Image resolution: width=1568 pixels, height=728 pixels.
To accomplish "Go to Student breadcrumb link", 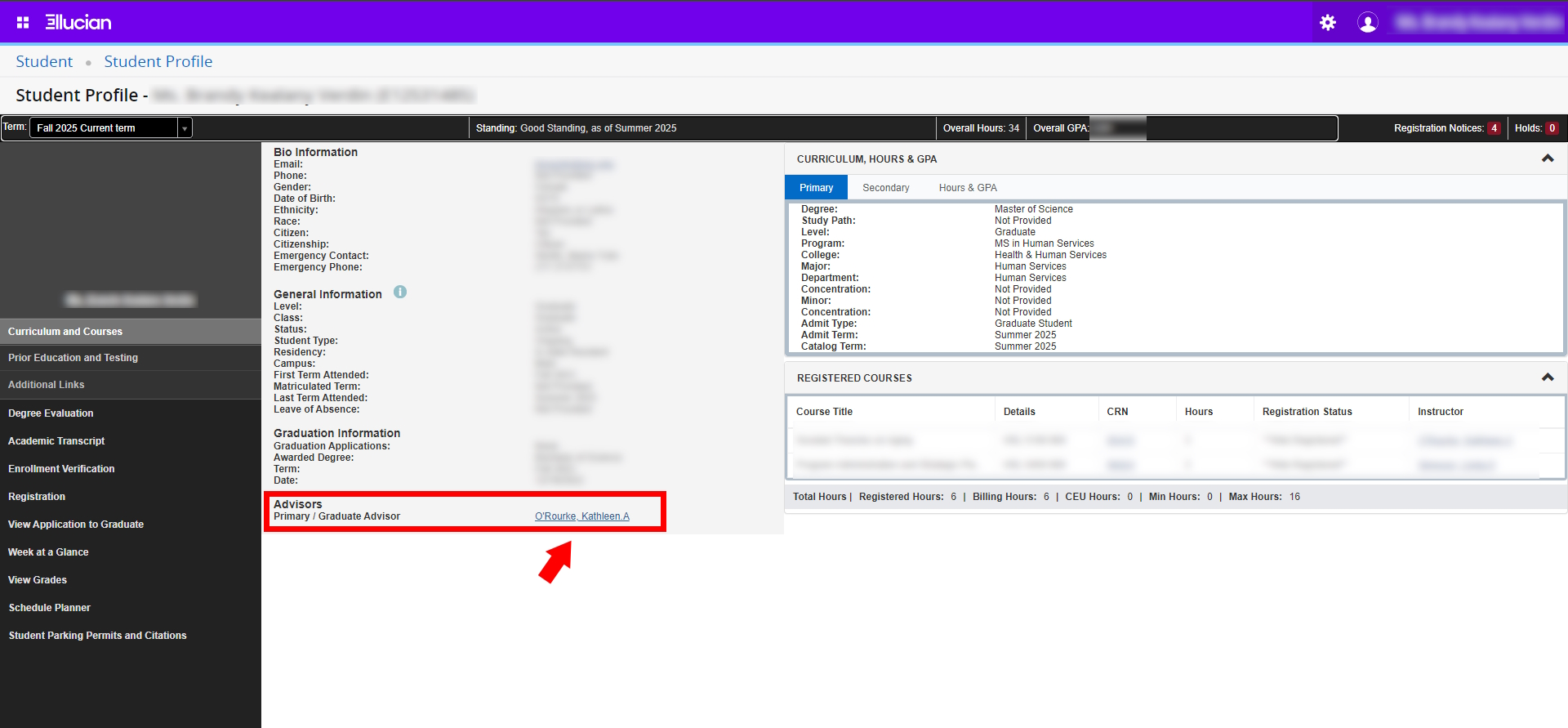I will (44, 61).
